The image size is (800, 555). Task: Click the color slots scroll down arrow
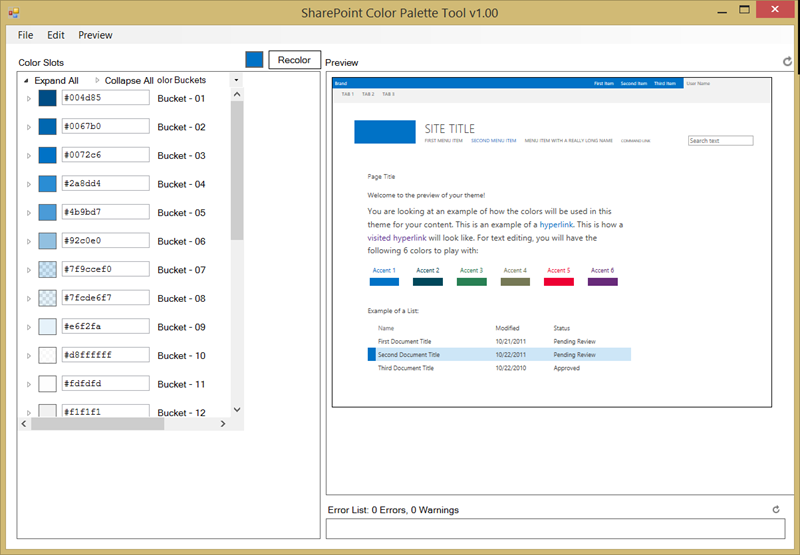pyautogui.click(x=237, y=410)
